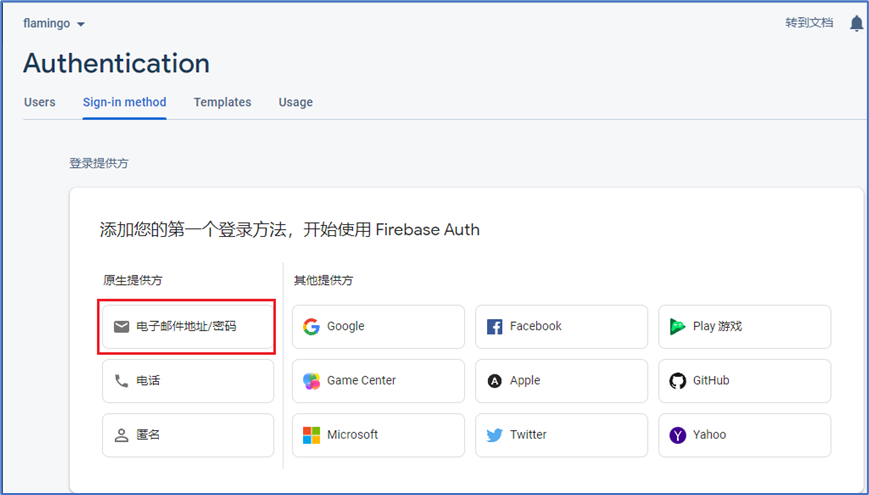
Task: Click the Apple logo icon
Action: pos(494,380)
